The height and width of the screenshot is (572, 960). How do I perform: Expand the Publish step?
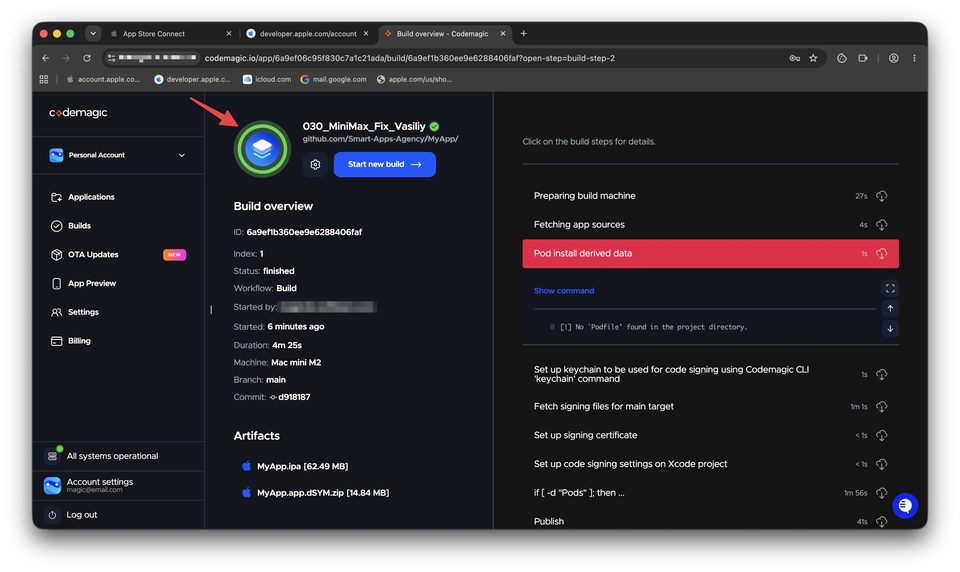pos(710,521)
